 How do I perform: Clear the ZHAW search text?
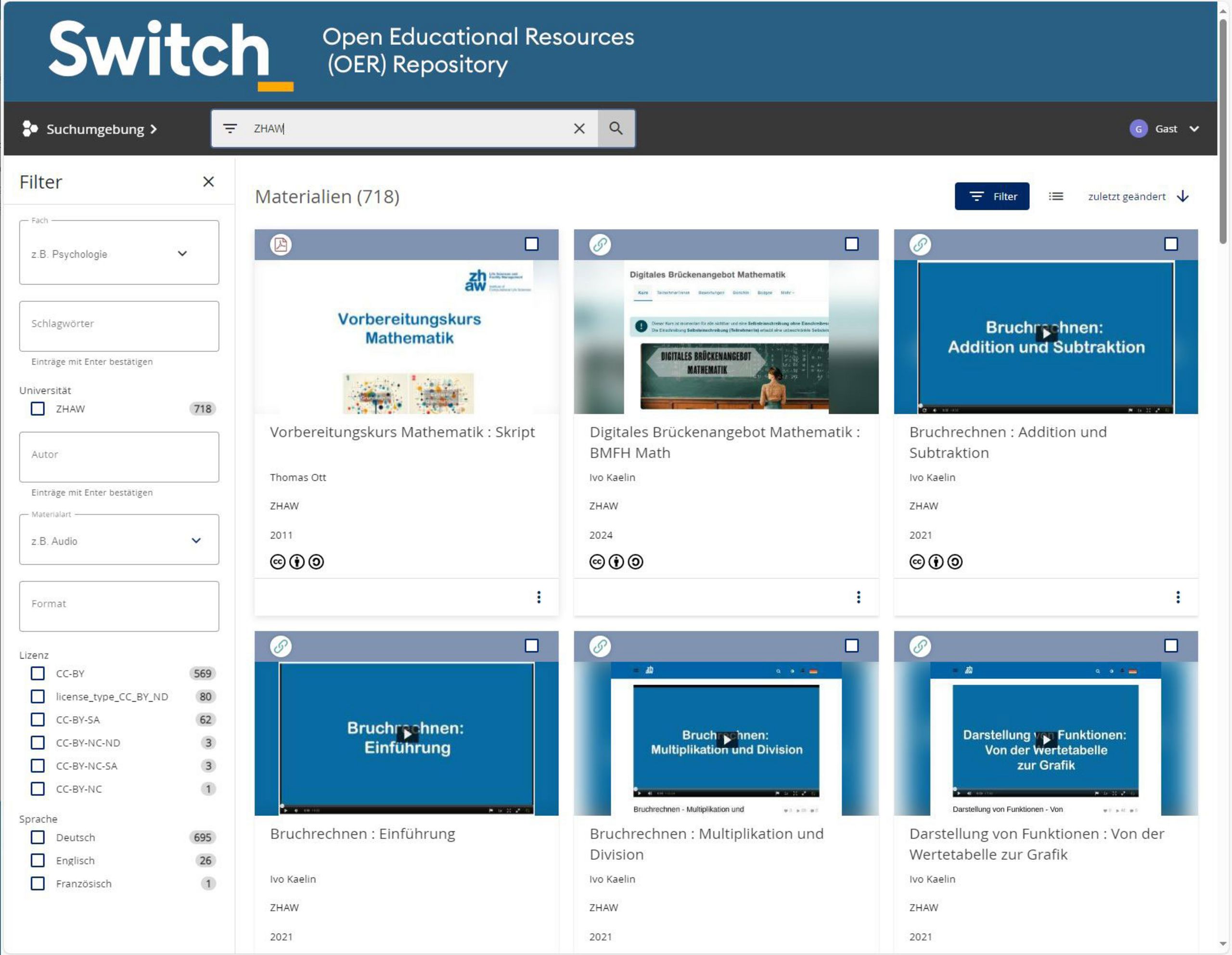point(579,128)
